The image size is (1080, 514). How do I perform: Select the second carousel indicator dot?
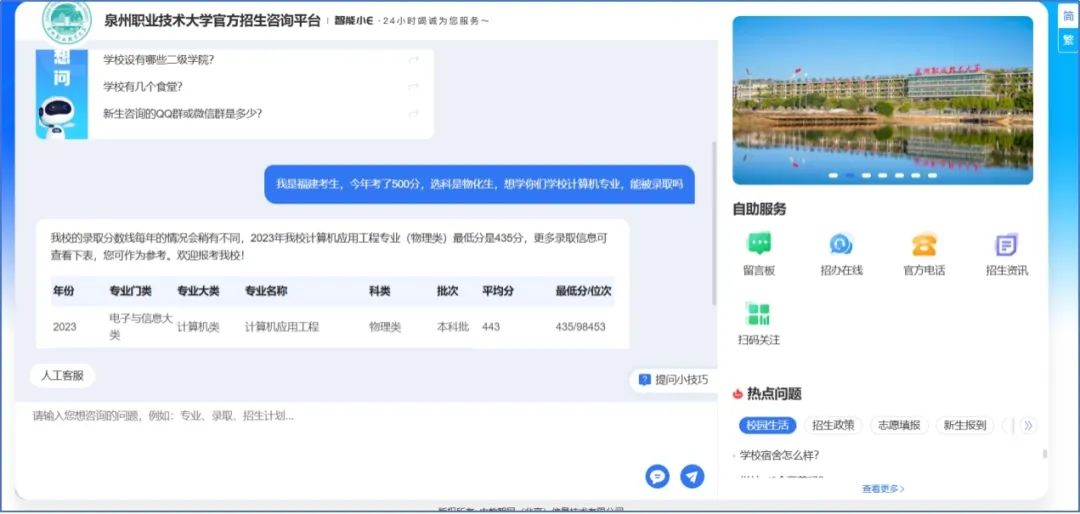point(850,175)
